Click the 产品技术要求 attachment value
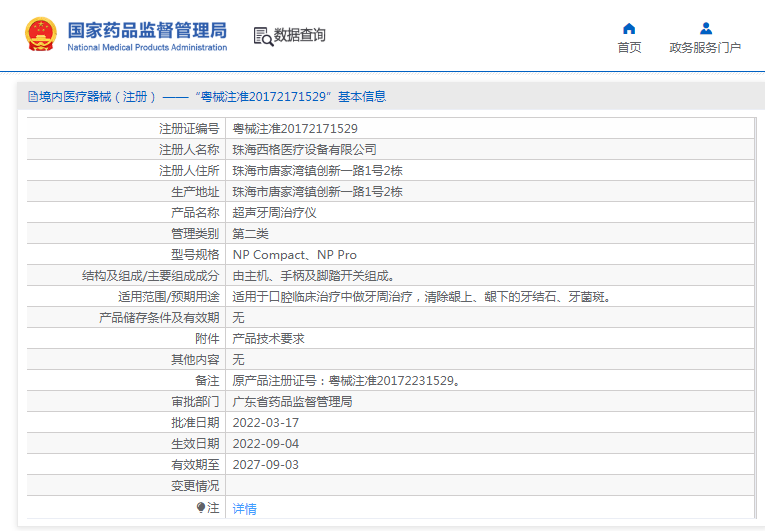The image size is (765, 531). coord(268,338)
